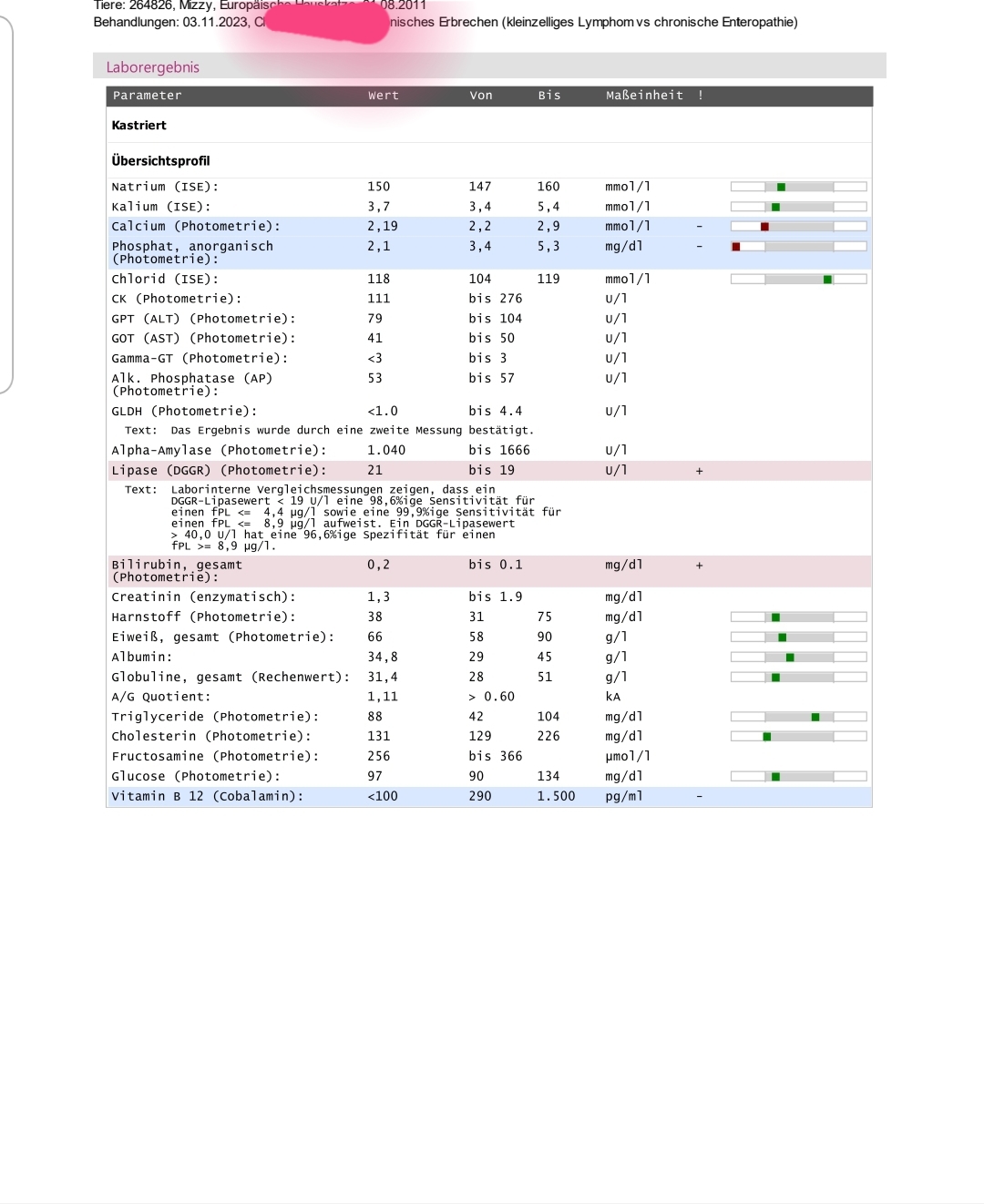This screenshot has height=1204, width=984.
Task: Click the GPT (ALT) value 79
Action: (374, 319)
